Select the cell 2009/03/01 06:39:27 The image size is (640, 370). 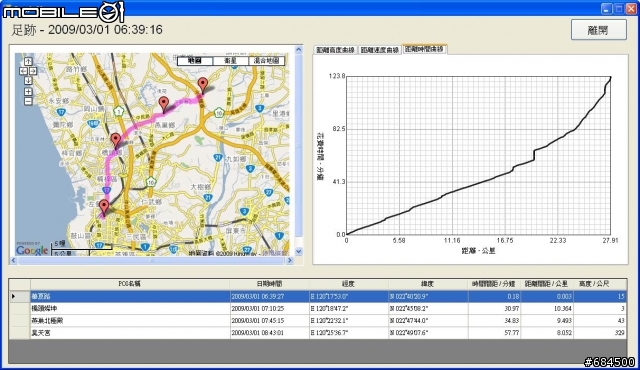(x=269, y=297)
